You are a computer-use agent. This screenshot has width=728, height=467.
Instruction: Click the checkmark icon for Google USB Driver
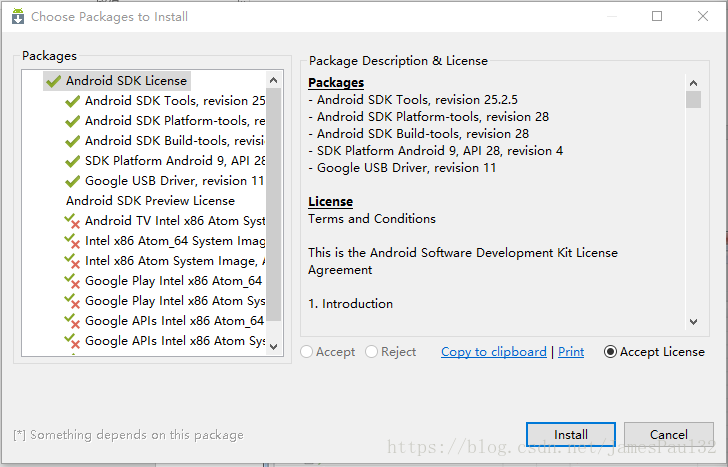(72, 181)
